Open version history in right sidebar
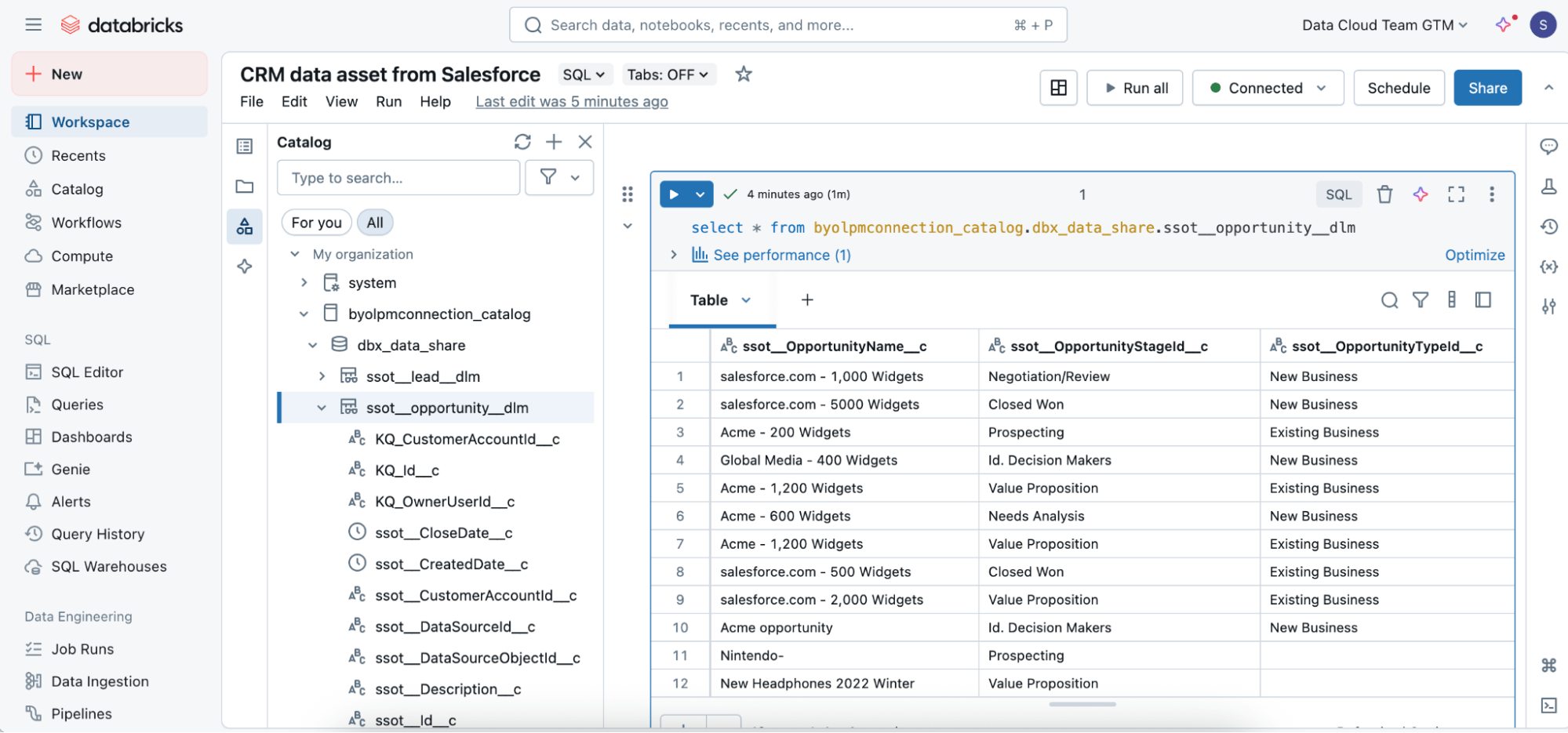The width and height of the screenshot is (1568, 733). tap(1548, 227)
